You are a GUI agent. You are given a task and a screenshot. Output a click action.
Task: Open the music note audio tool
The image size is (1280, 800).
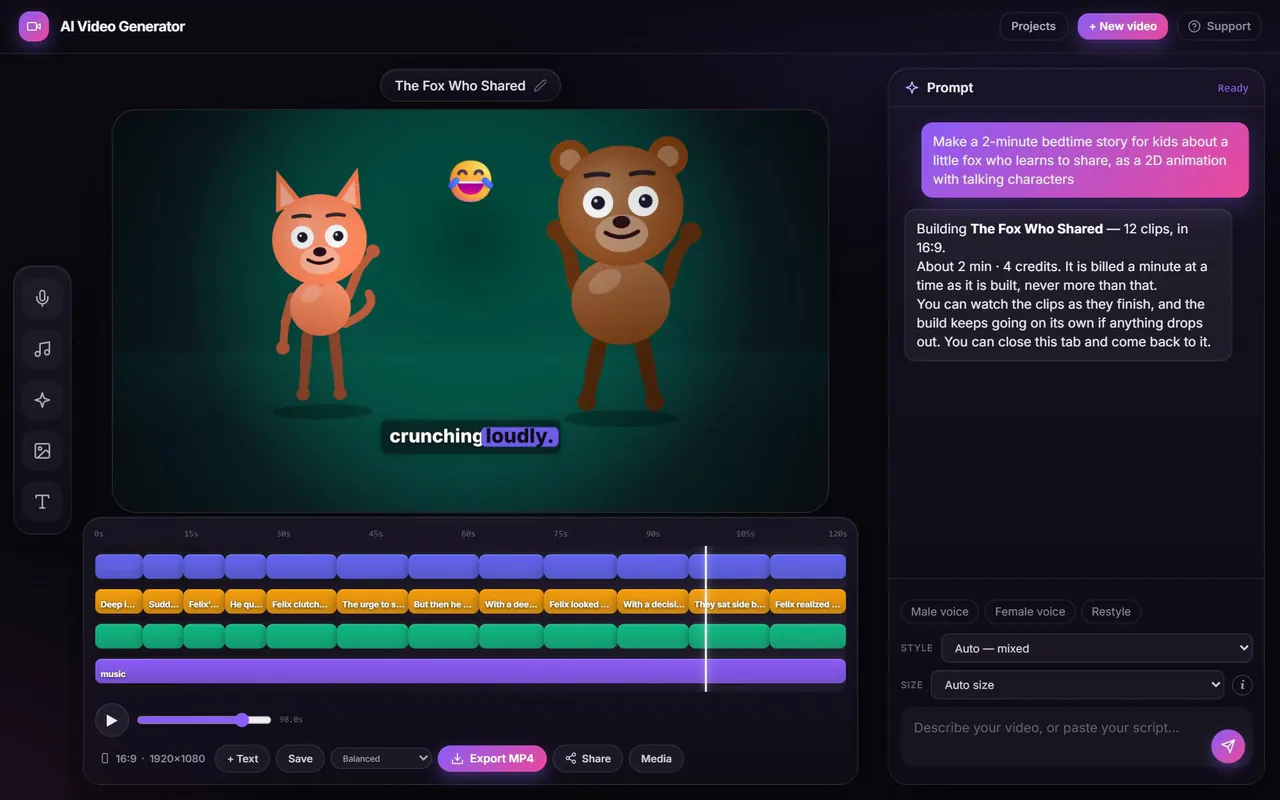[x=42, y=349]
